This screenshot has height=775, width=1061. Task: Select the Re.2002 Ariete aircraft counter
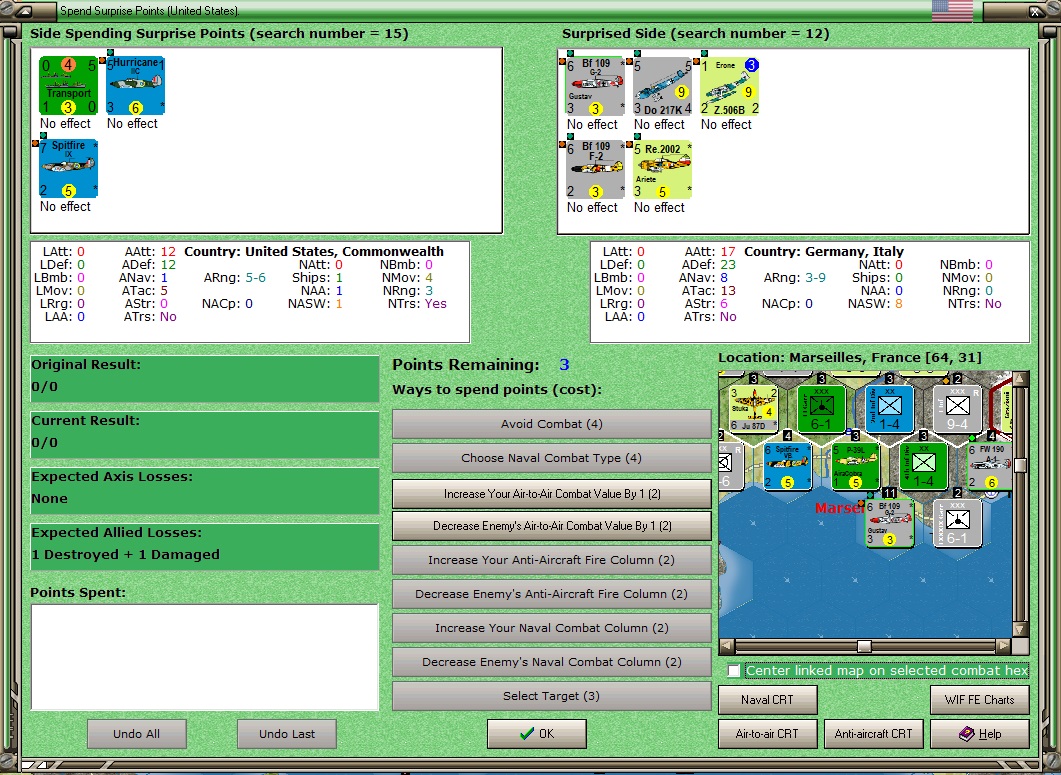tap(662, 169)
